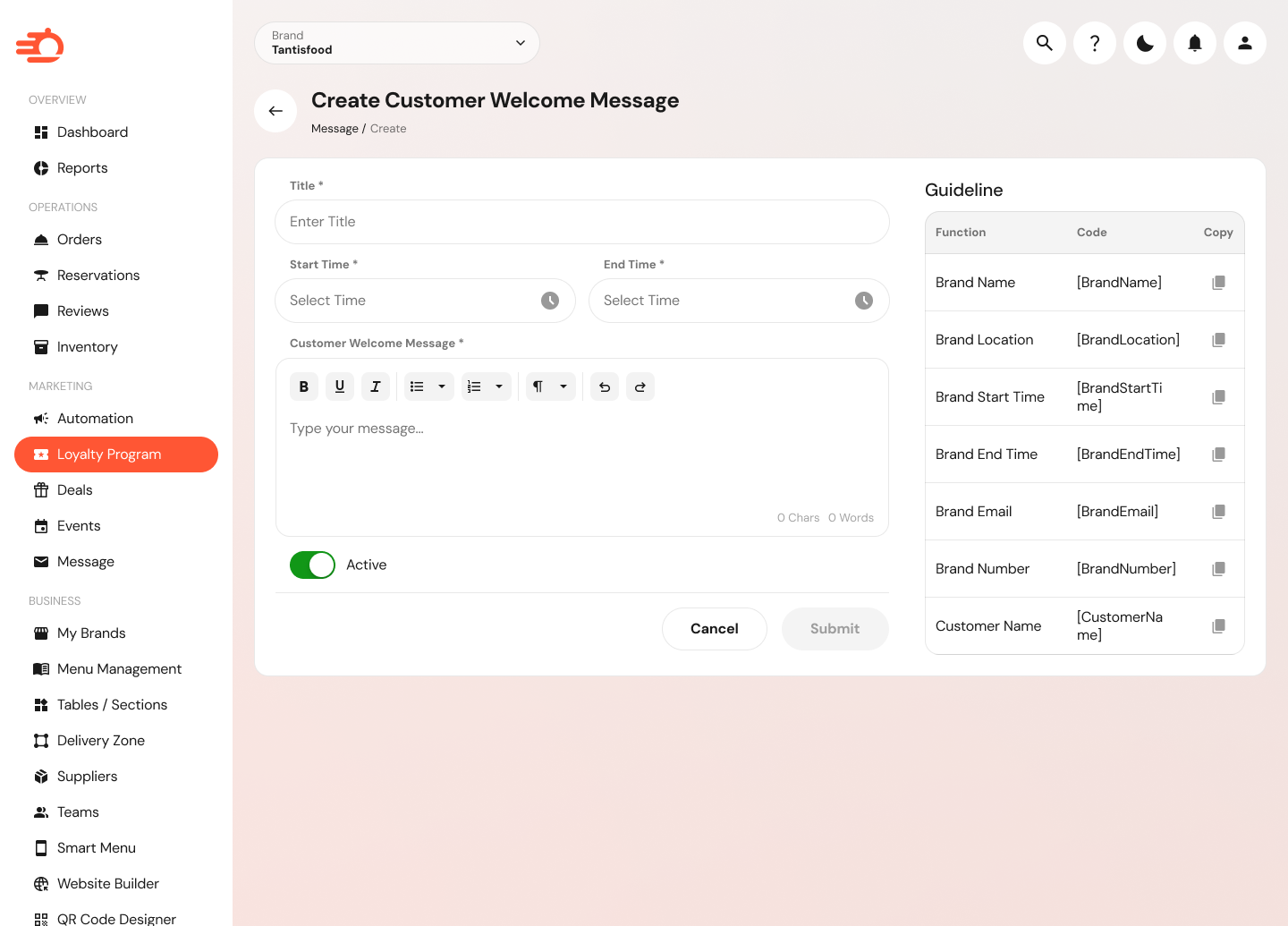Open Menu Management in sidebar

click(116, 669)
